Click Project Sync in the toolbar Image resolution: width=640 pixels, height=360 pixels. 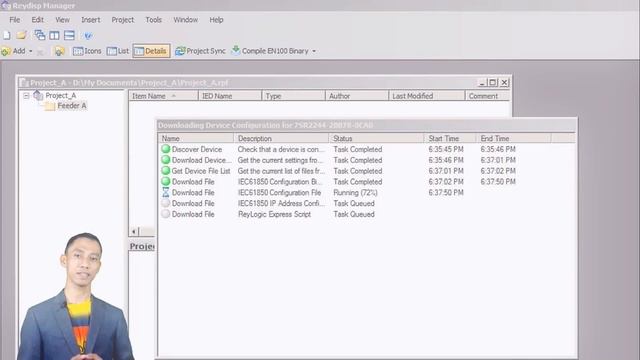200,51
